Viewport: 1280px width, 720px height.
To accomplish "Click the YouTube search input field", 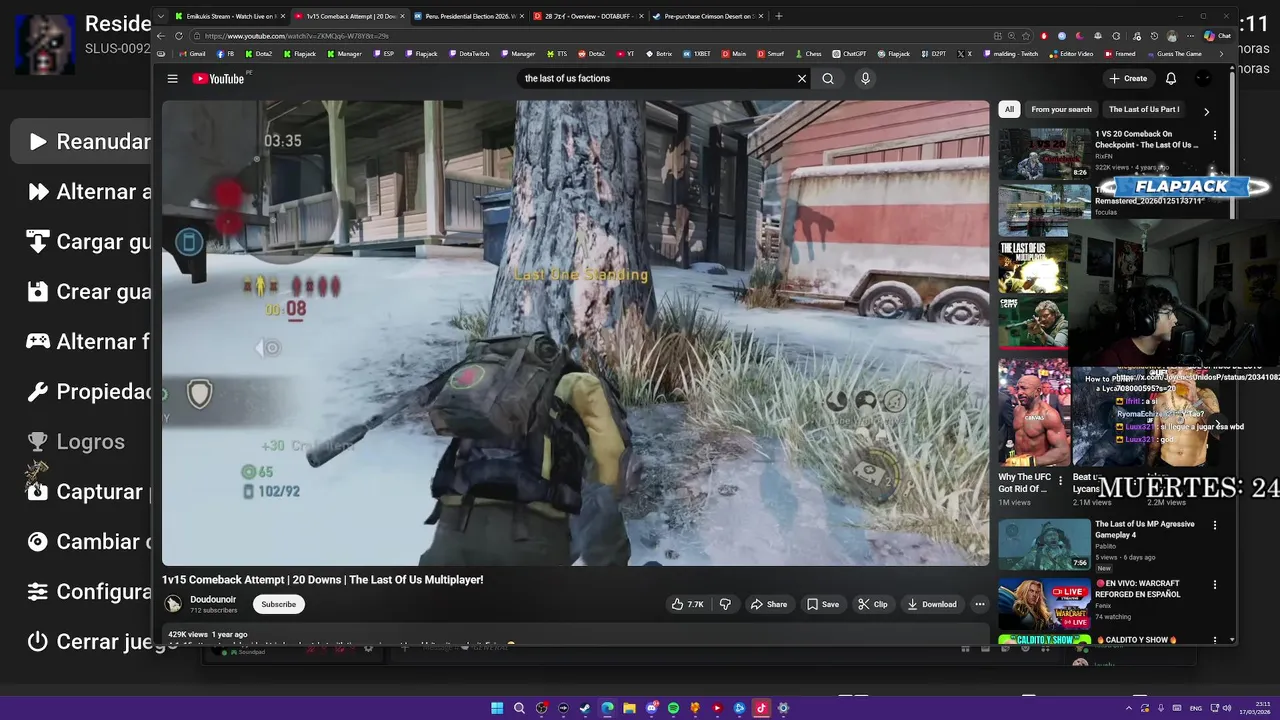I will (656, 78).
